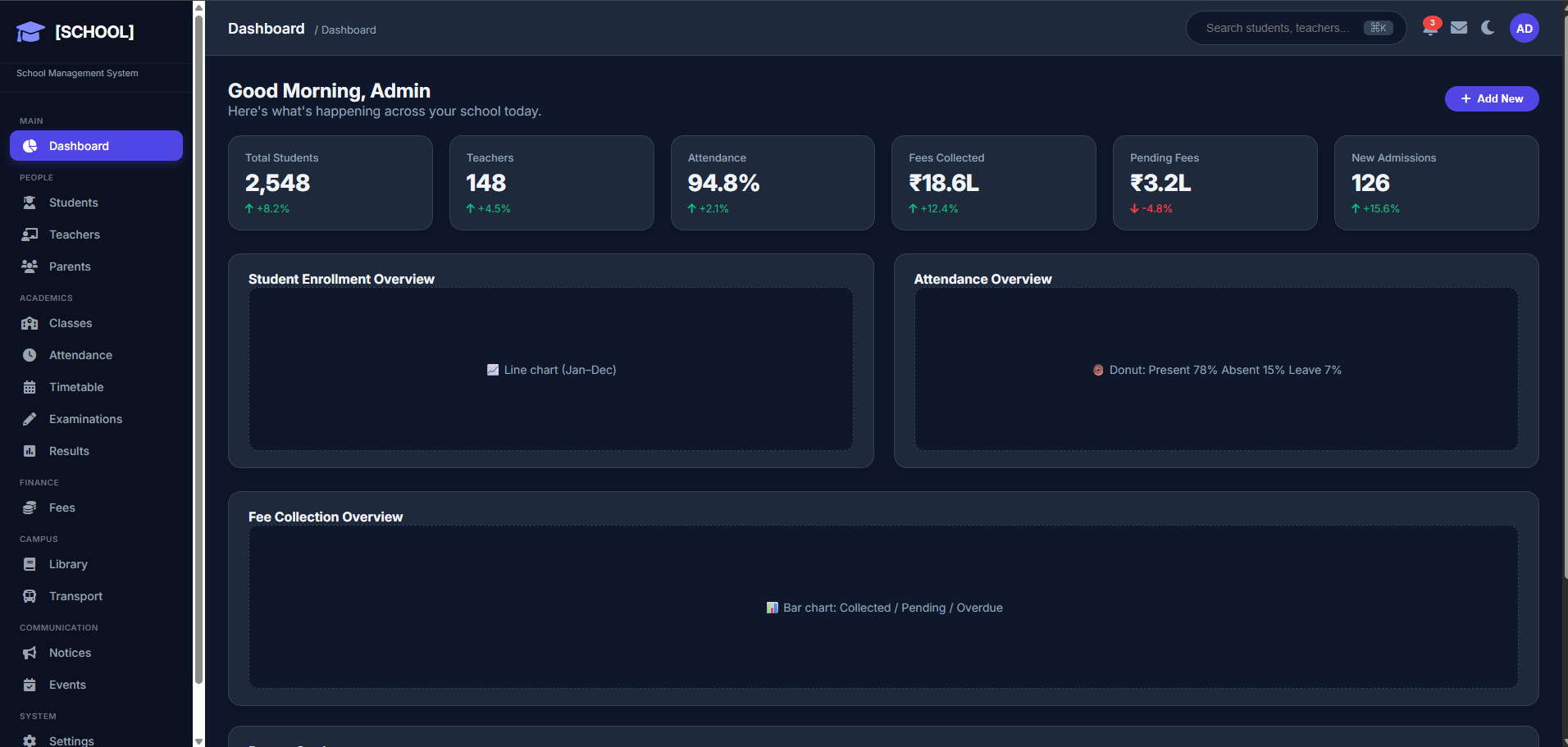The height and width of the screenshot is (747, 1568).
Task: Click the Fees Collected ₹18.6L value
Action: (944, 183)
